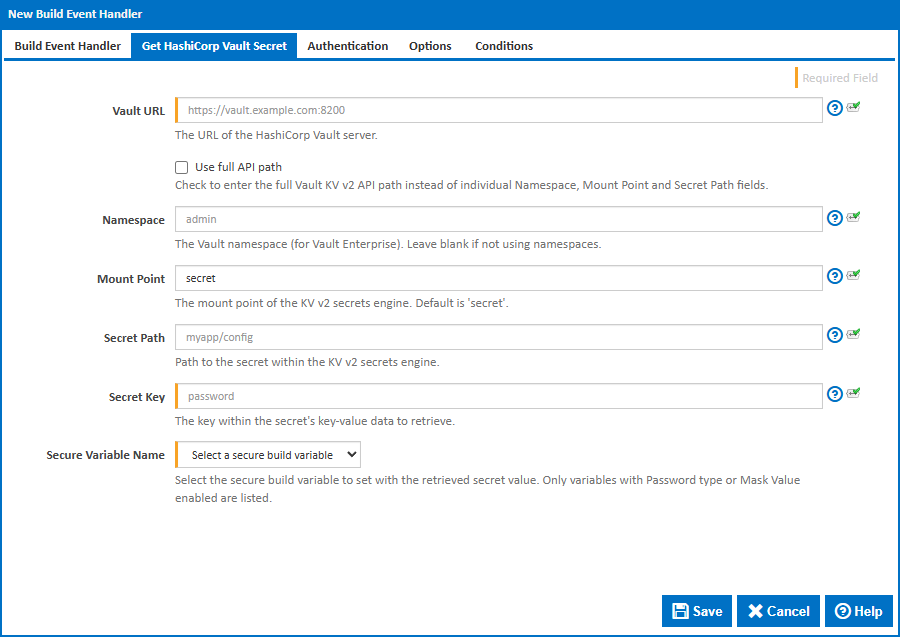Click the Cancel button
This screenshot has height=637, width=900.
coord(778,611)
